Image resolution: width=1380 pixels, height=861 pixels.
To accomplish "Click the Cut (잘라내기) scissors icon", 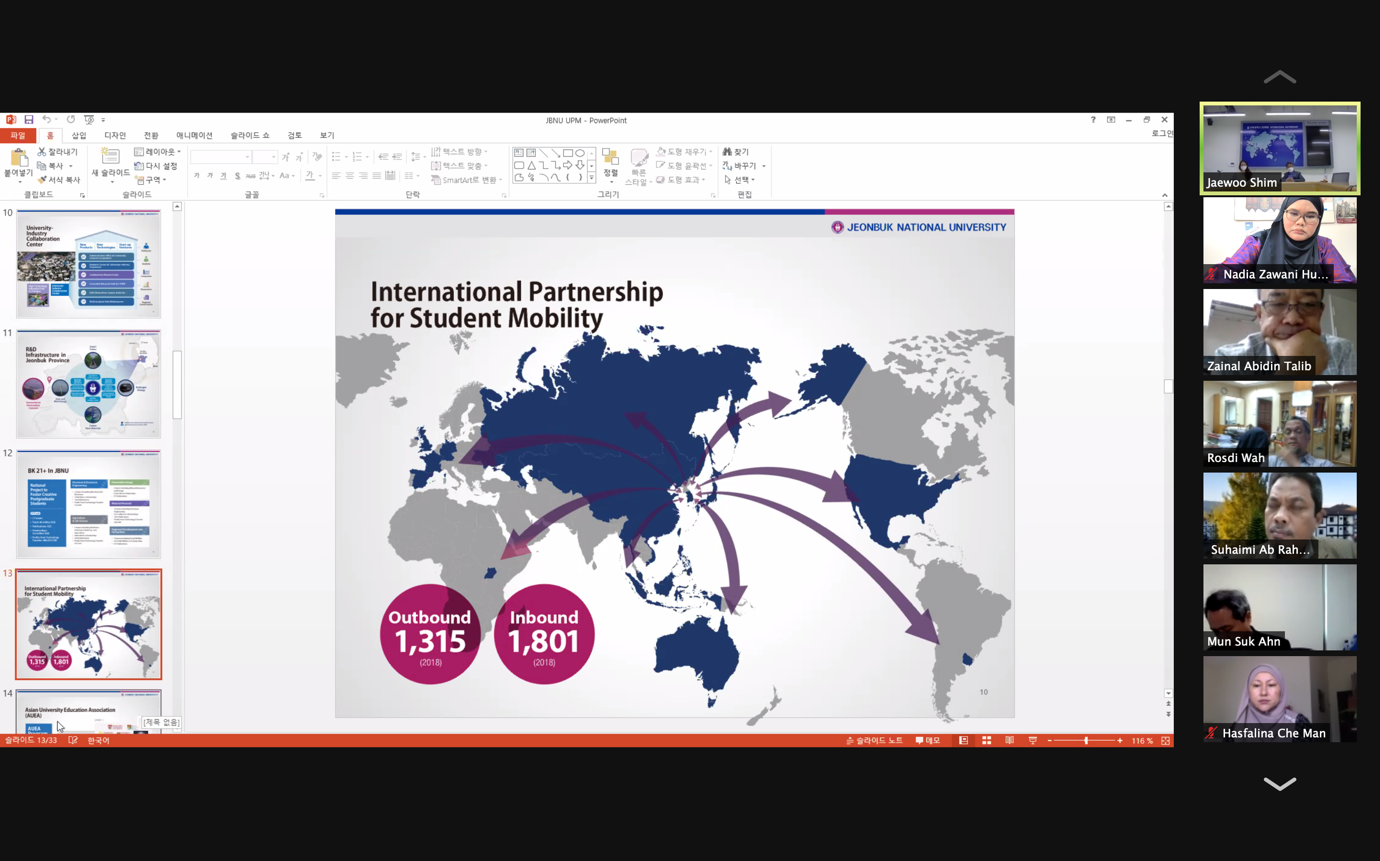I will click(42, 152).
